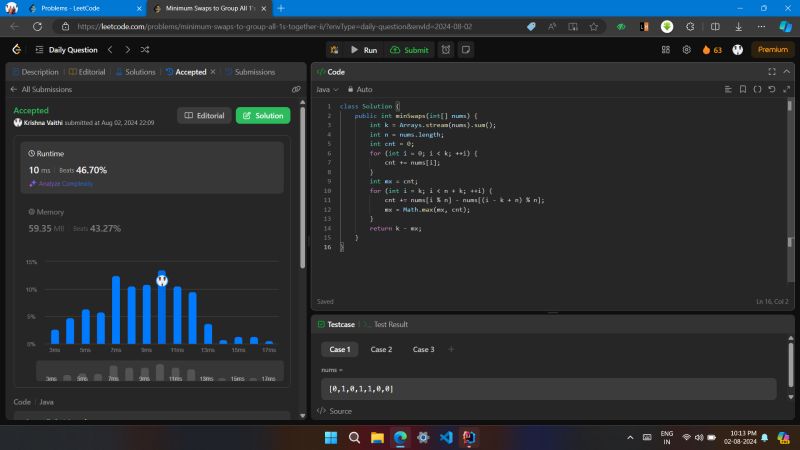Submit the solution with the Submit button
This screenshot has height=450, width=800.
409,49
